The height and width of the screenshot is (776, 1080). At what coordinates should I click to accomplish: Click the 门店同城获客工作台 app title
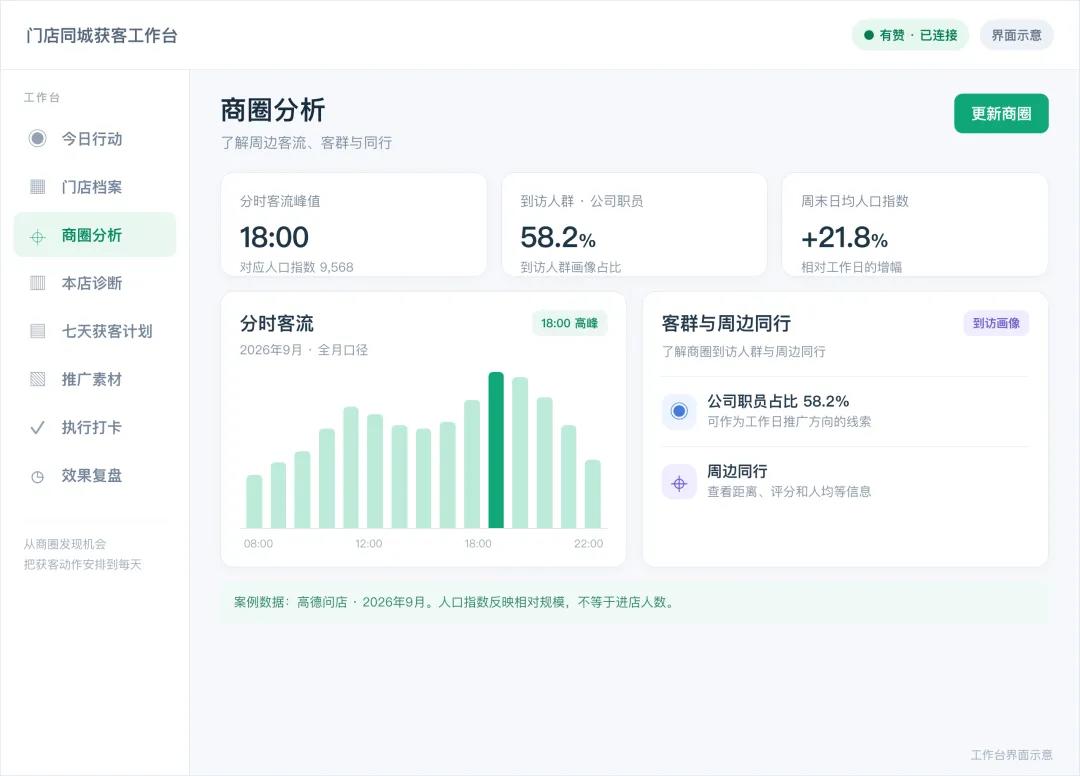click(x=101, y=35)
